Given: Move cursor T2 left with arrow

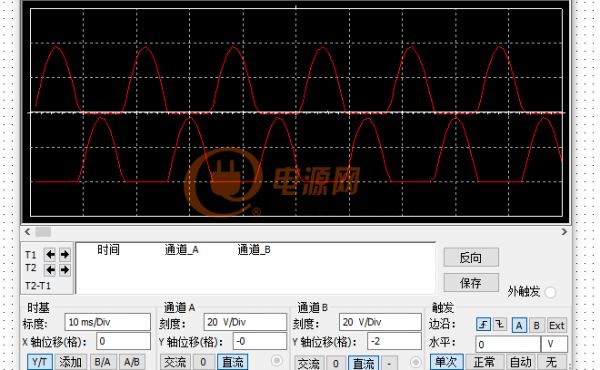Looking at the screenshot, I should click(50, 270).
